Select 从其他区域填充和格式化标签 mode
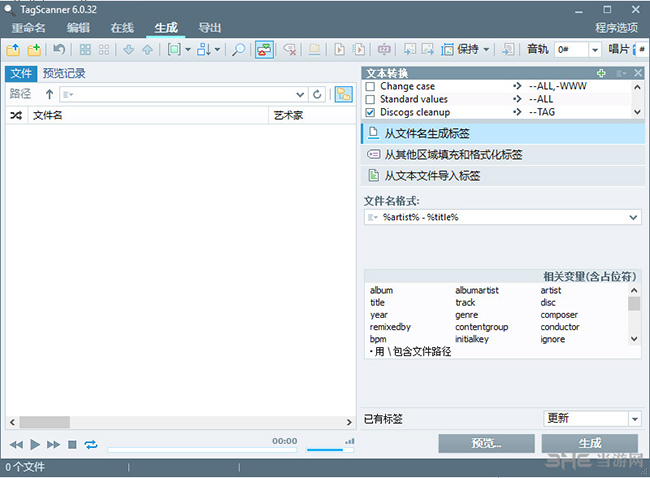This screenshot has width=650, height=478. tap(503, 155)
